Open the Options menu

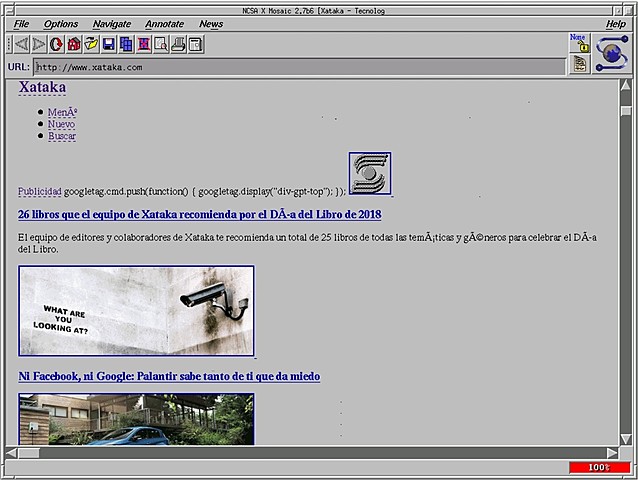click(x=61, y=24)
